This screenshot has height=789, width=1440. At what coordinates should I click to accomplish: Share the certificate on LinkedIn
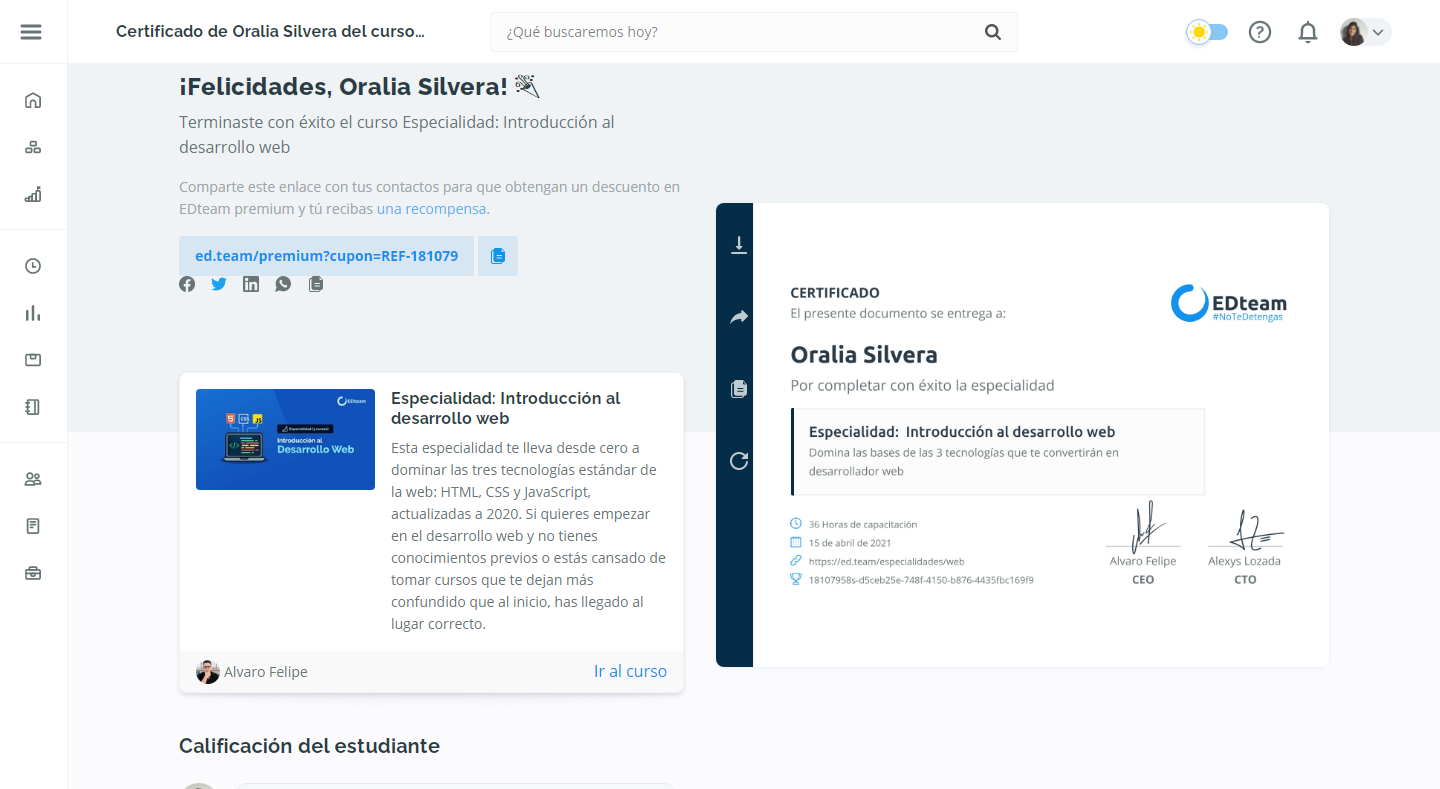tap(251, 284)
